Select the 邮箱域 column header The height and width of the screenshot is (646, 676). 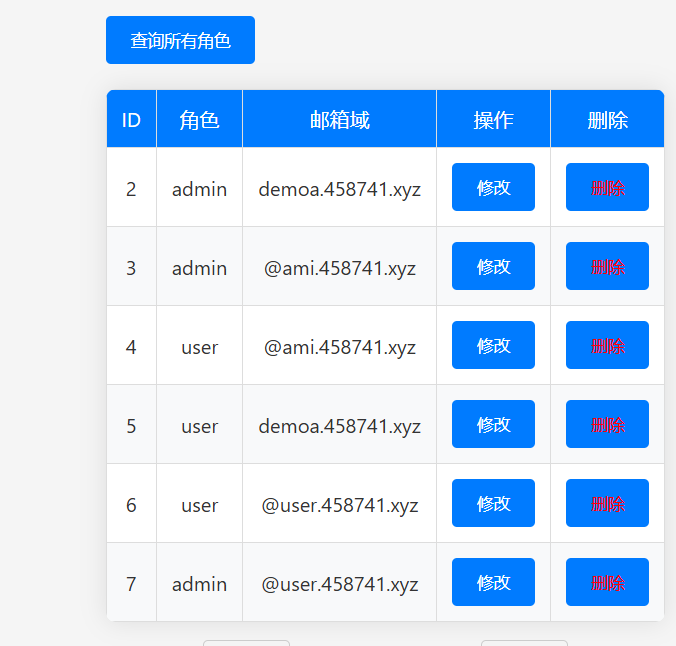[339, 120]
